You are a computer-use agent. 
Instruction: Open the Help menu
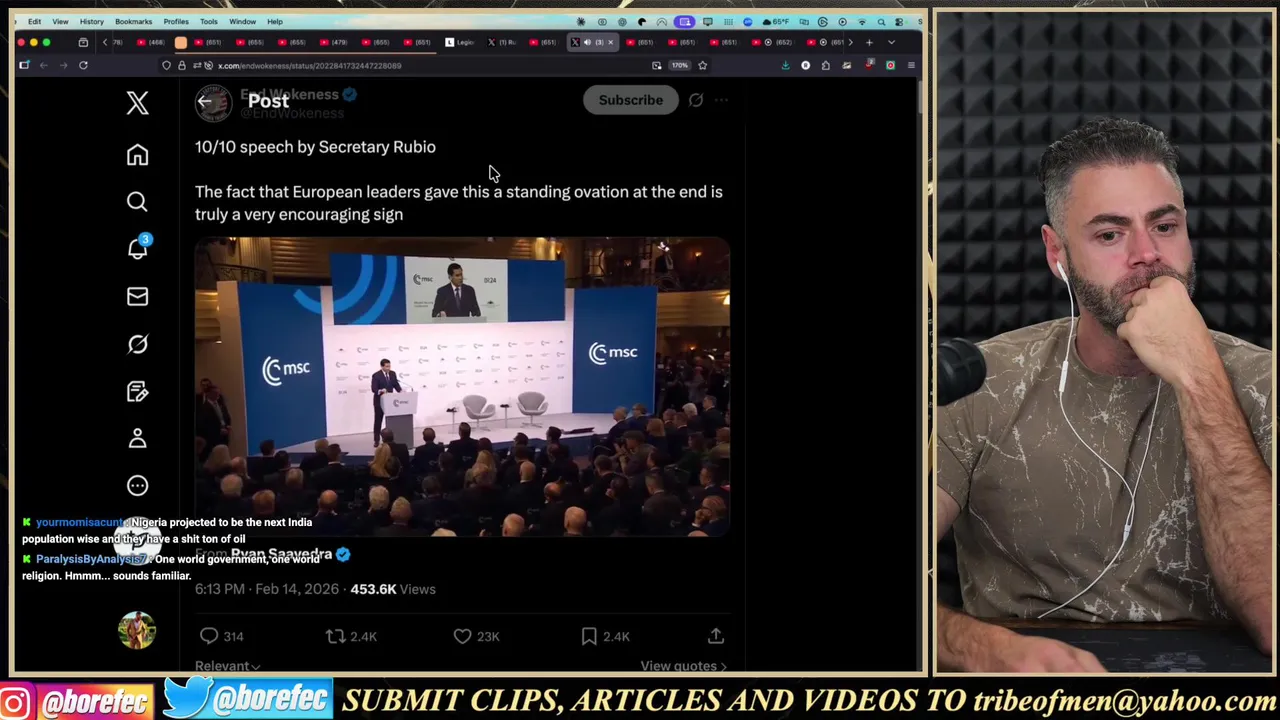(x=275, y=21)
